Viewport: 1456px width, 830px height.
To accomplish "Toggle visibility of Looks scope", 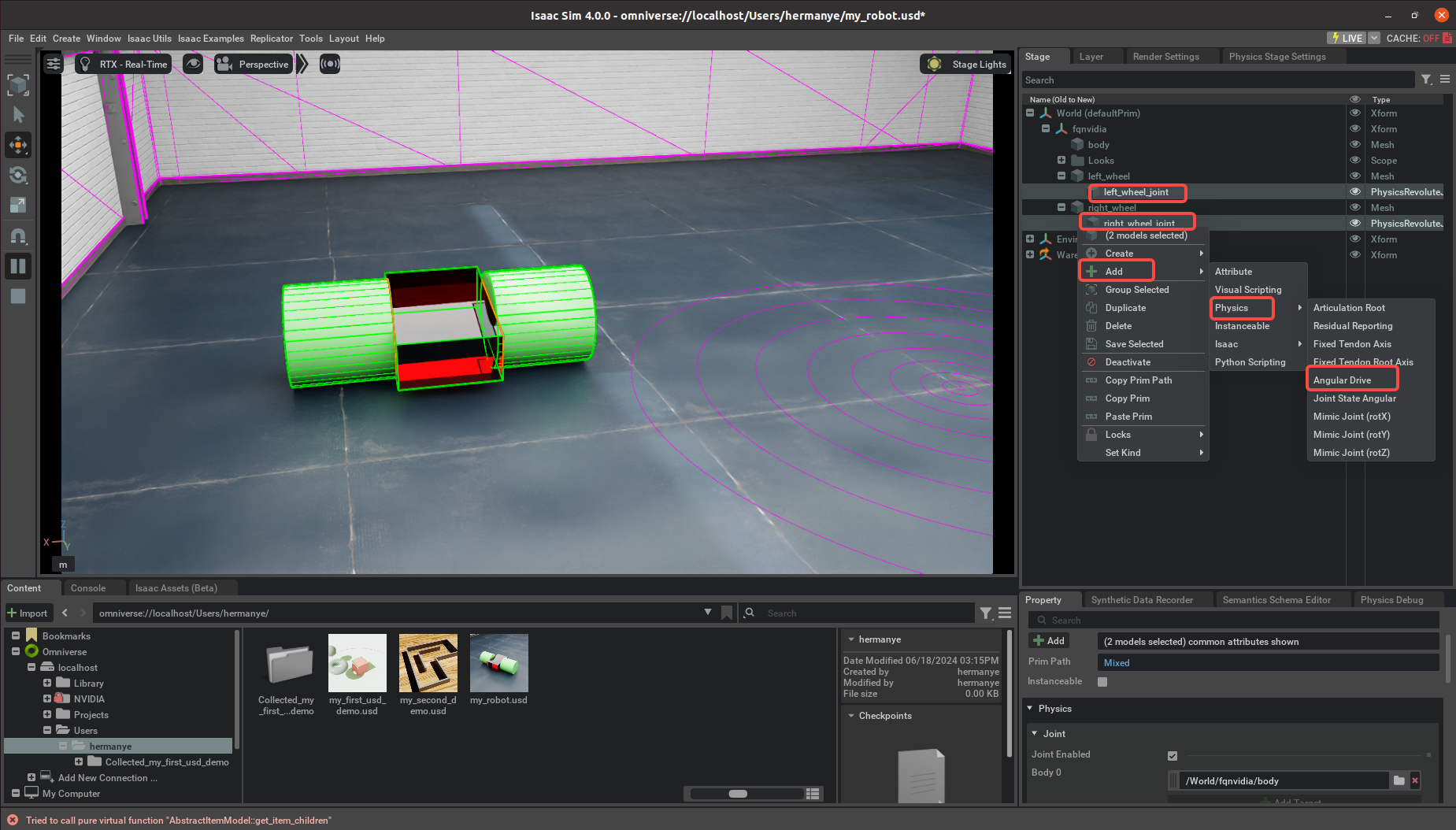I will point(1355,161).
